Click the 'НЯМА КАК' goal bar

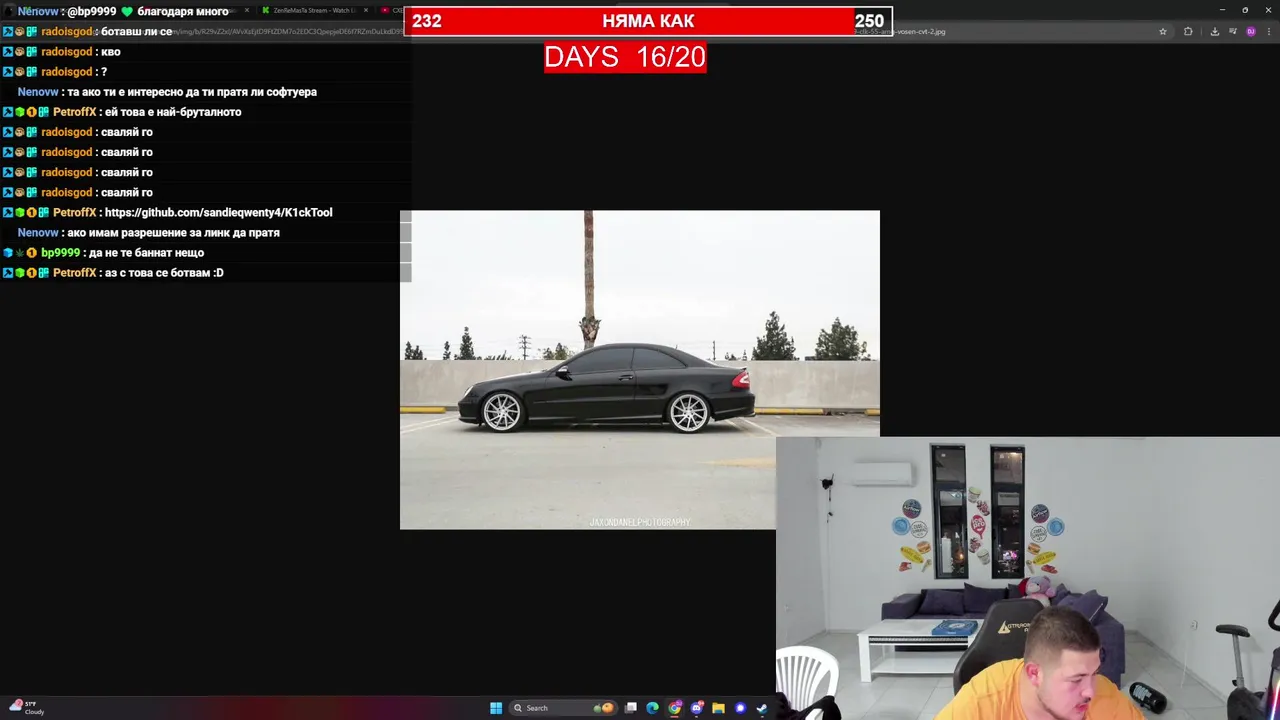(648, 21)
